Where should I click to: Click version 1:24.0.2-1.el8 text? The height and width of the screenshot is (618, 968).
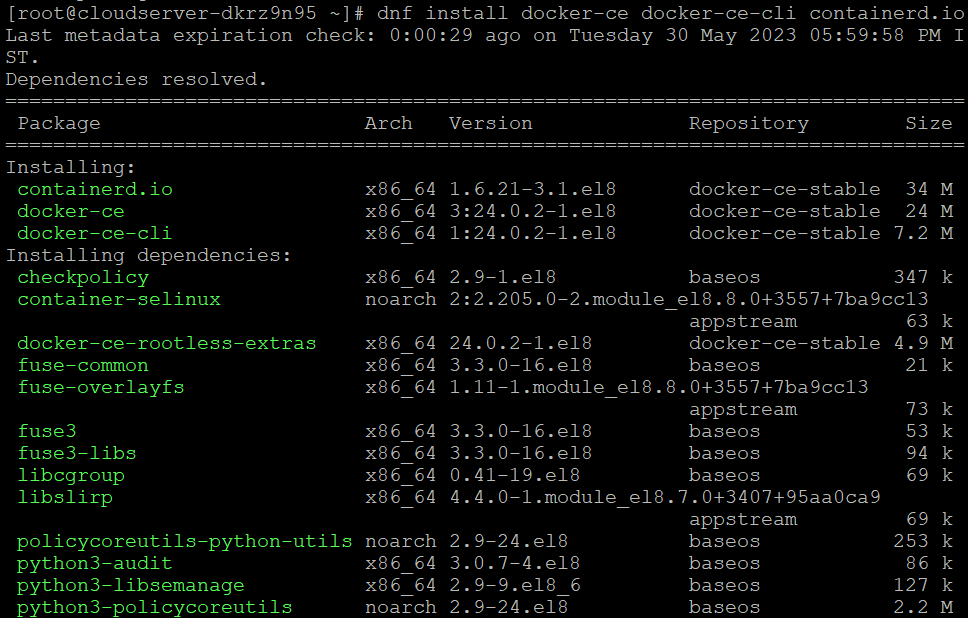point(533,233)
